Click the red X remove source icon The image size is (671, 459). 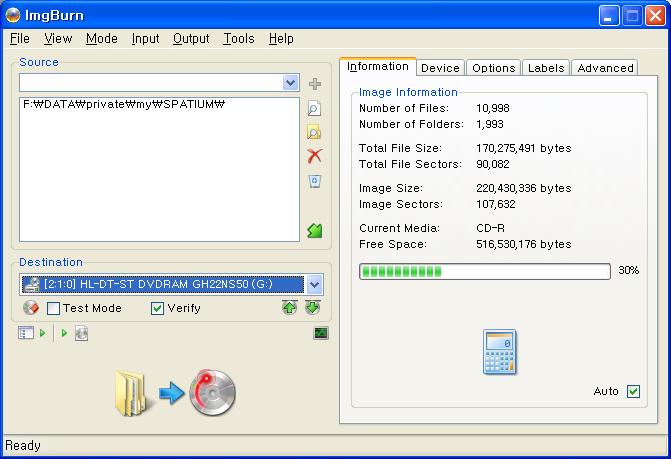tap(315, 156)
